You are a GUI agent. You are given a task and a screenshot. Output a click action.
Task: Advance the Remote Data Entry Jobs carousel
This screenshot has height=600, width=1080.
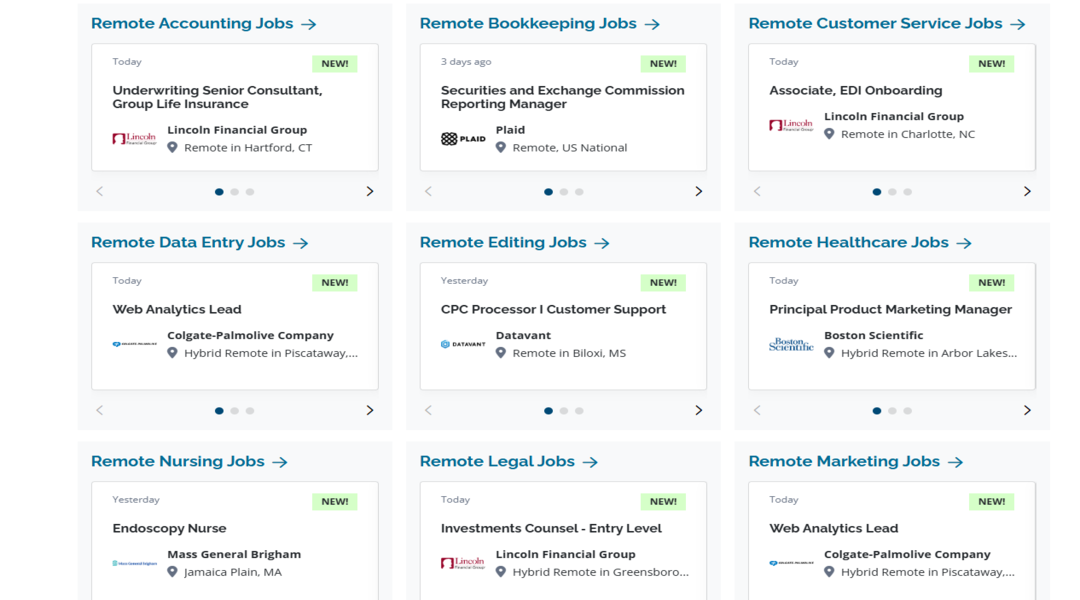click(370, 411)
